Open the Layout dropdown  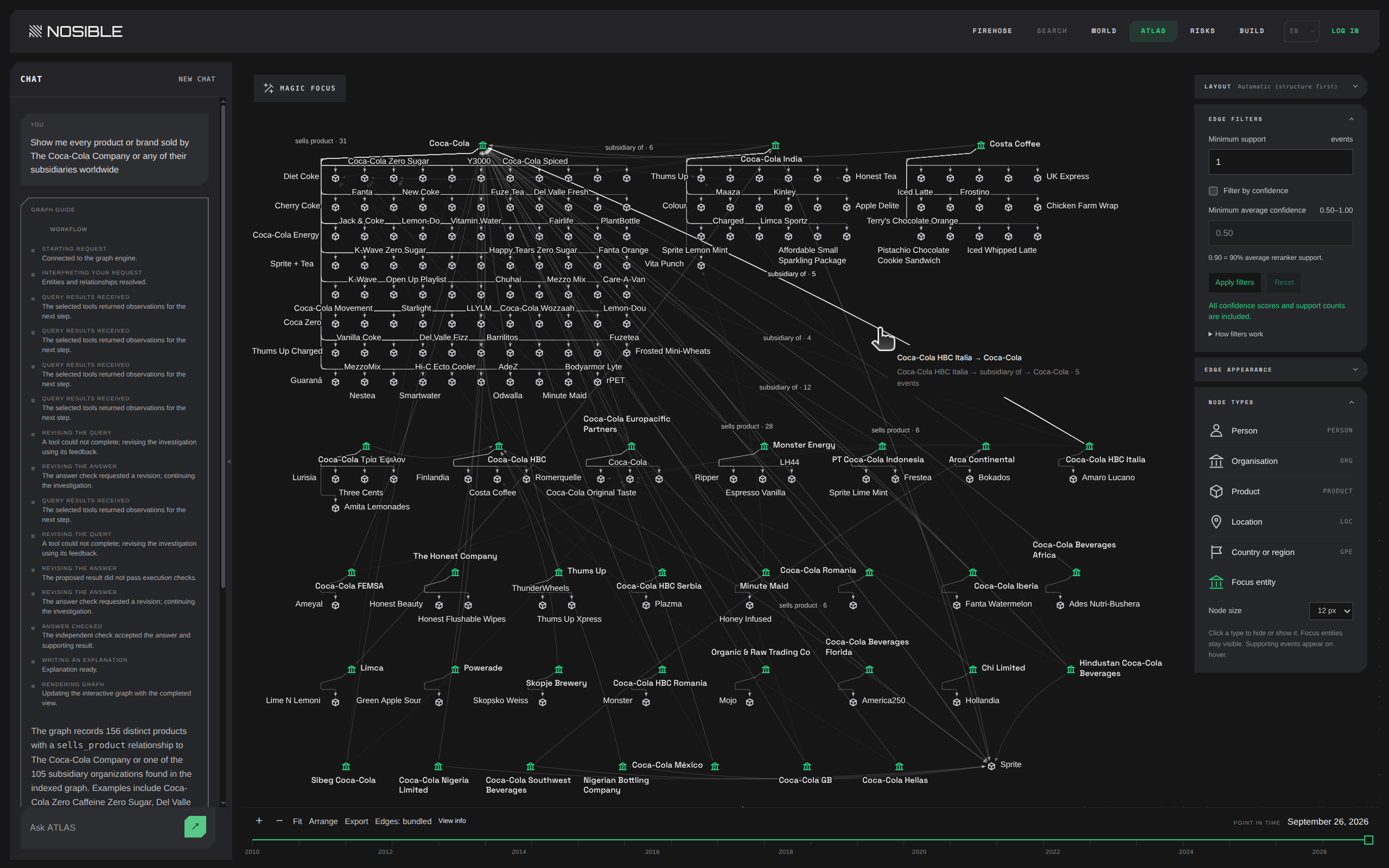point(1280,87)
